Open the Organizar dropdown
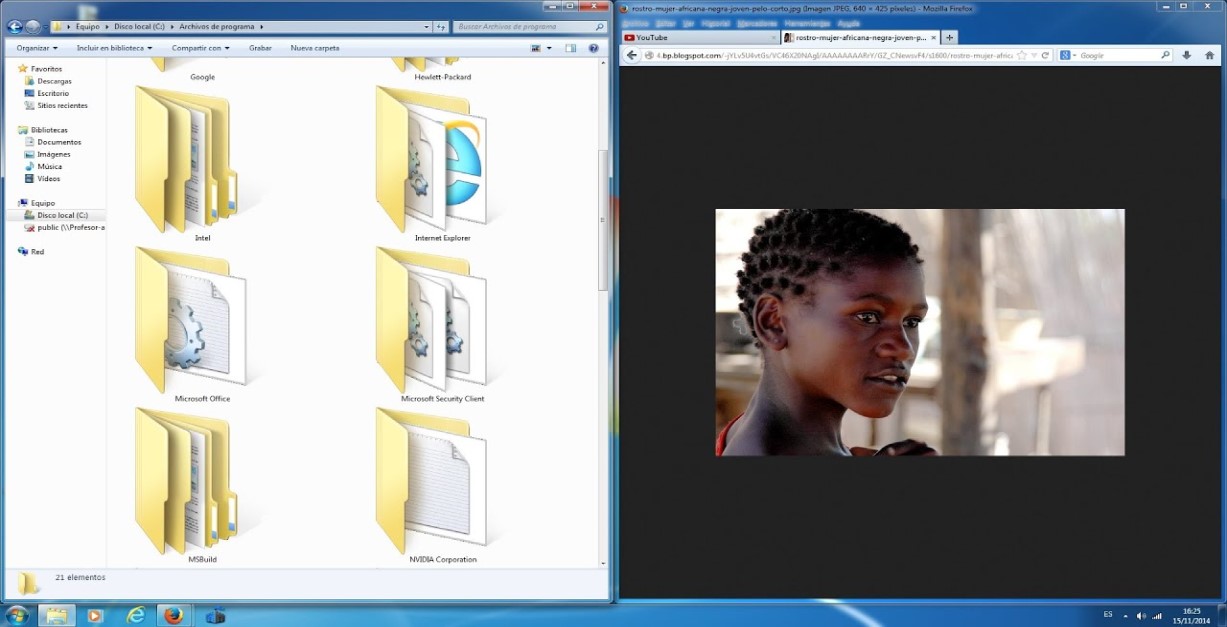Screen dimensions: 1227x627 pyautogui.click(x=37, y=46)
